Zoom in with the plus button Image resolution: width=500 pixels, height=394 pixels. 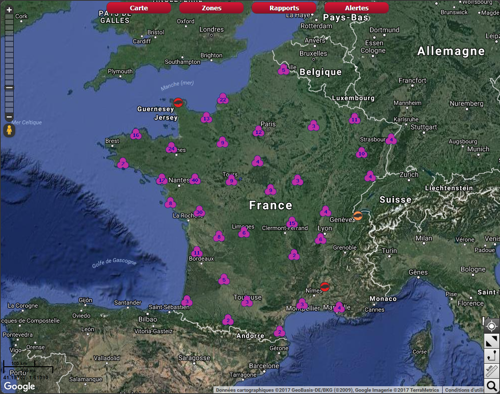coord(9,10)
